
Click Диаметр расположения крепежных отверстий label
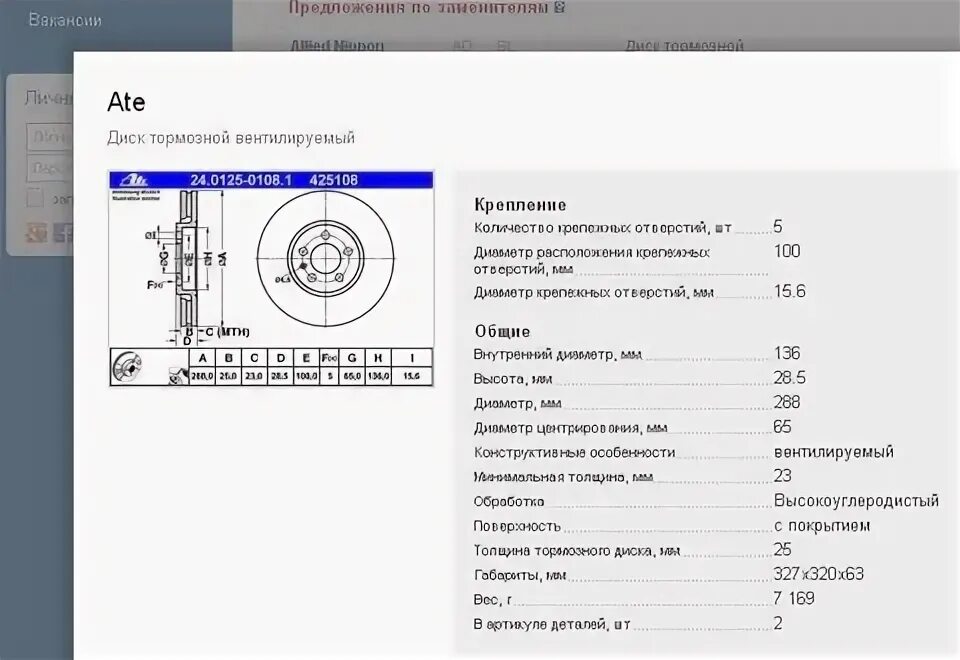coord(592,261)
